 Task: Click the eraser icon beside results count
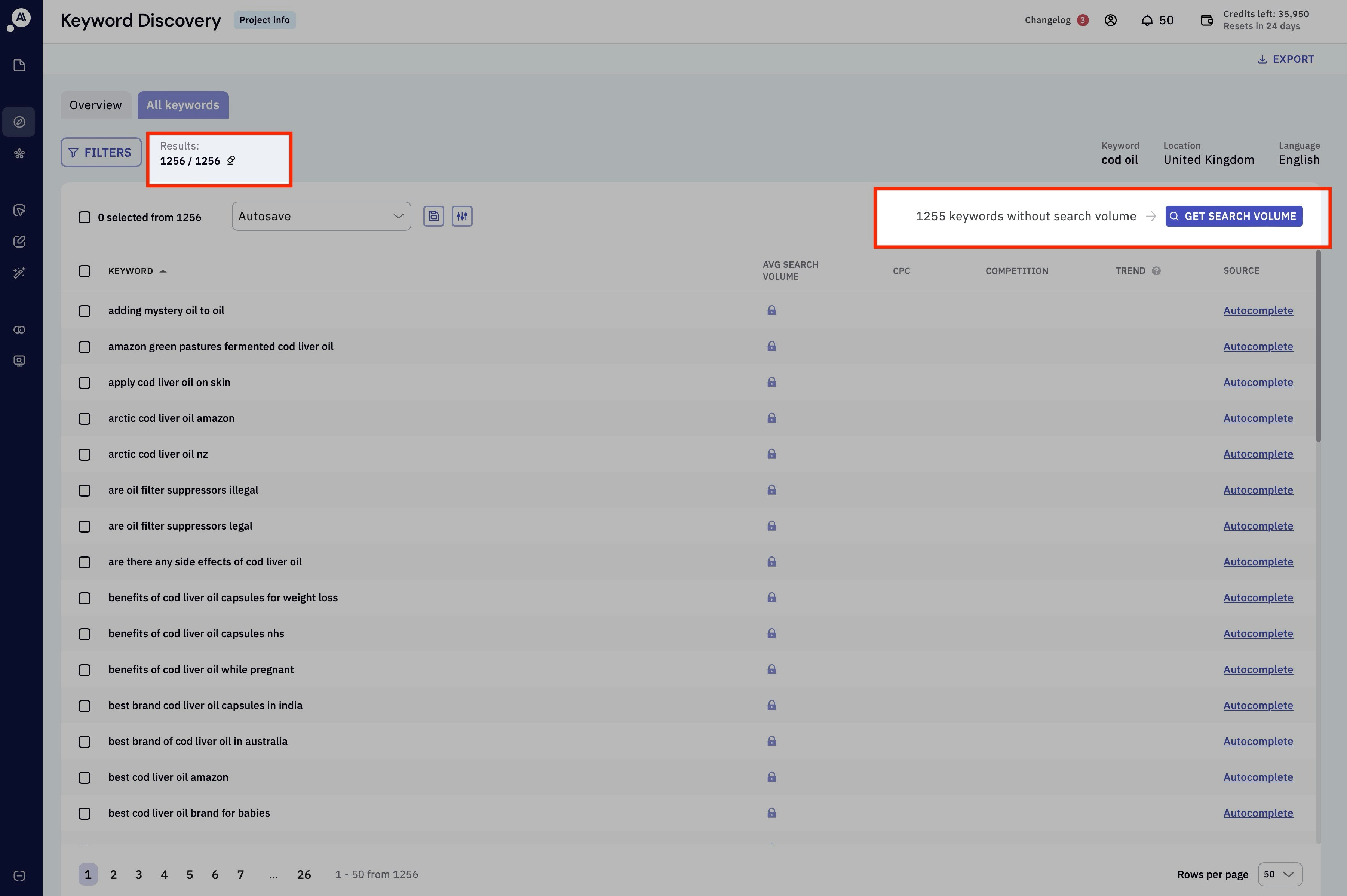231,160
